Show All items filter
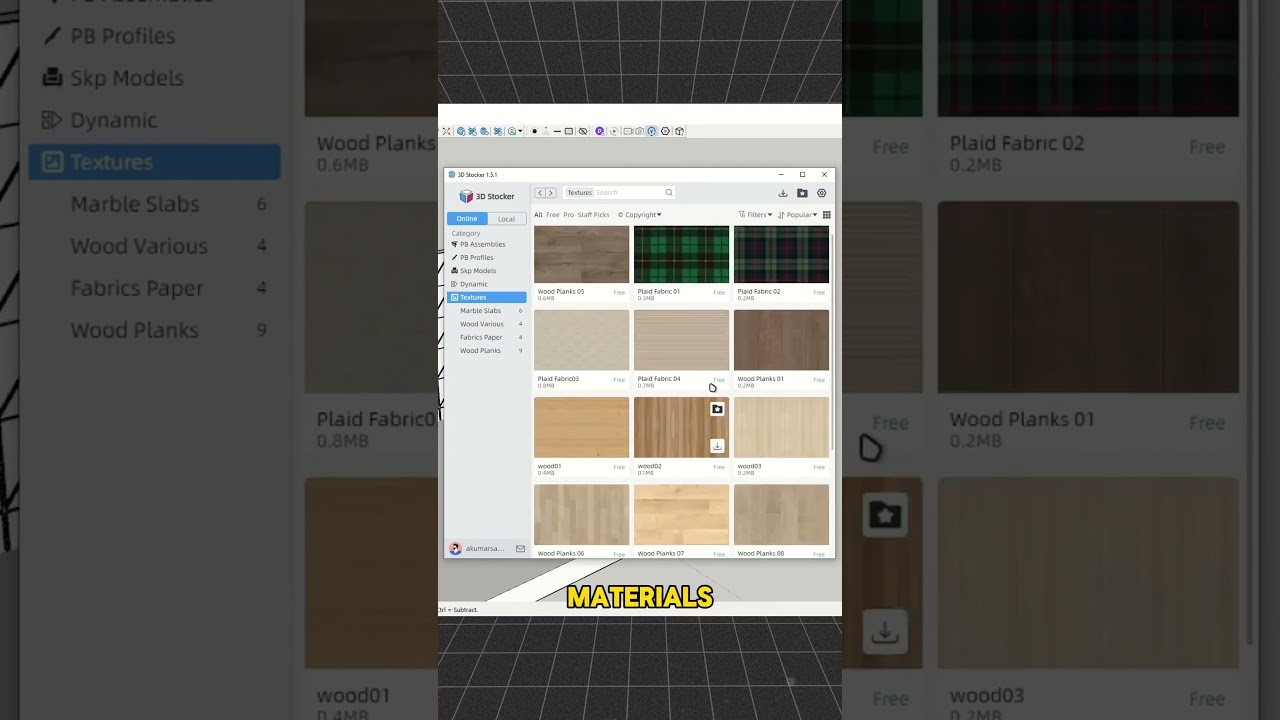Screen dimensions: 1280x720 click(538, 215)
